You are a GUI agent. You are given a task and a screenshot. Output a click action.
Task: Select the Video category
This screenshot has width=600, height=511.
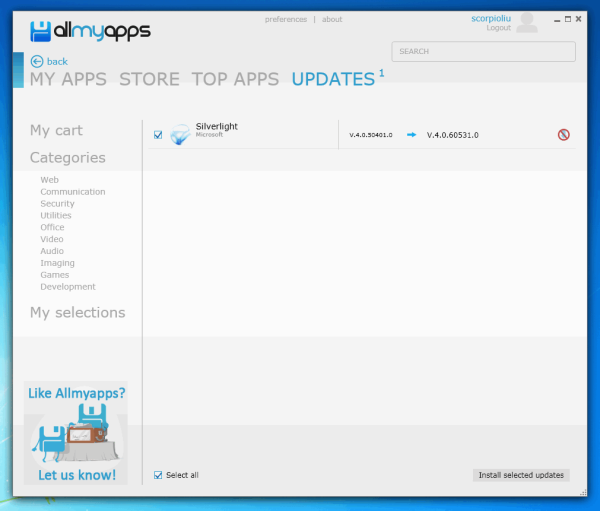[52, 239]
